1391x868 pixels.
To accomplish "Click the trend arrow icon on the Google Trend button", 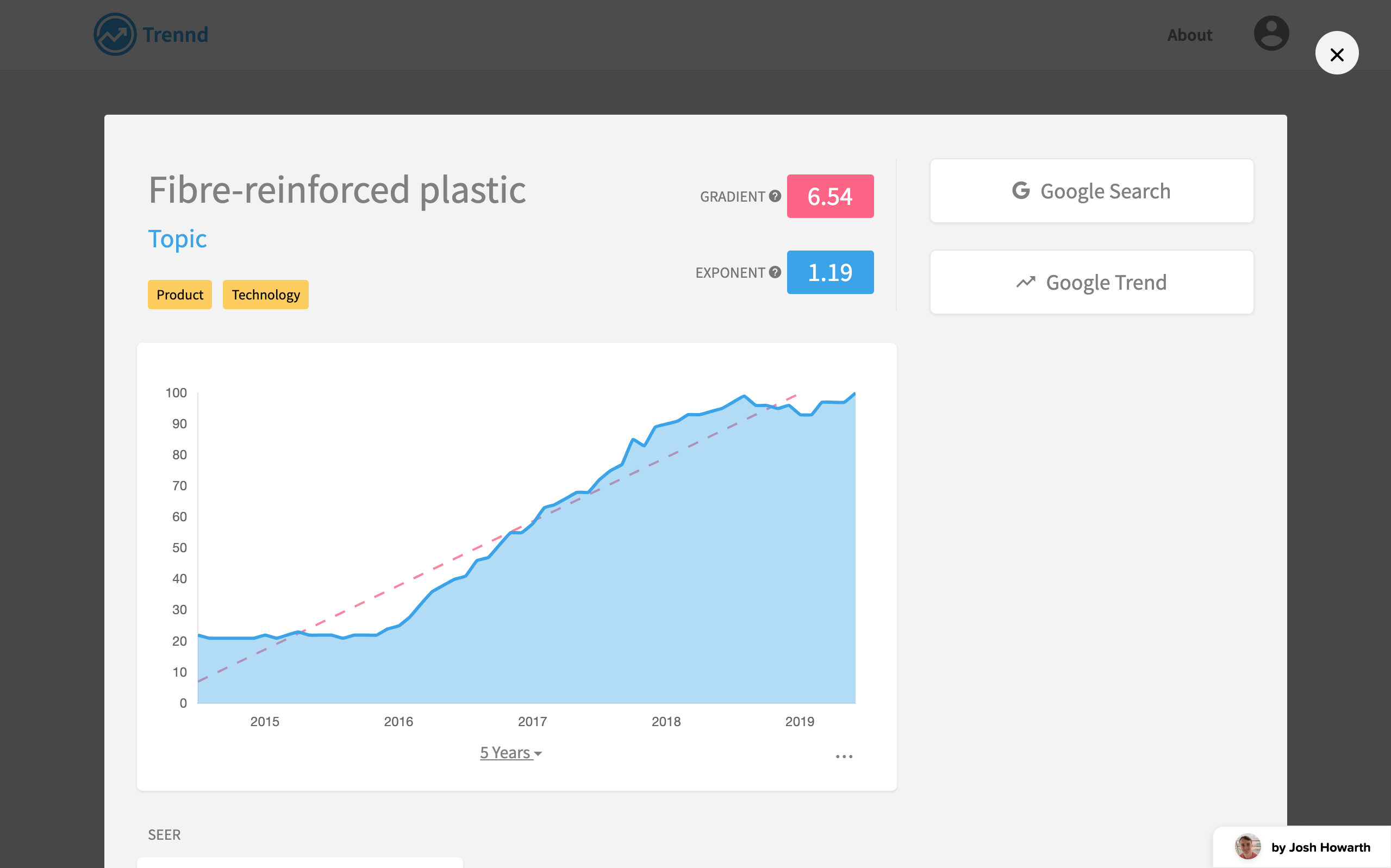I will [1025, 283].
